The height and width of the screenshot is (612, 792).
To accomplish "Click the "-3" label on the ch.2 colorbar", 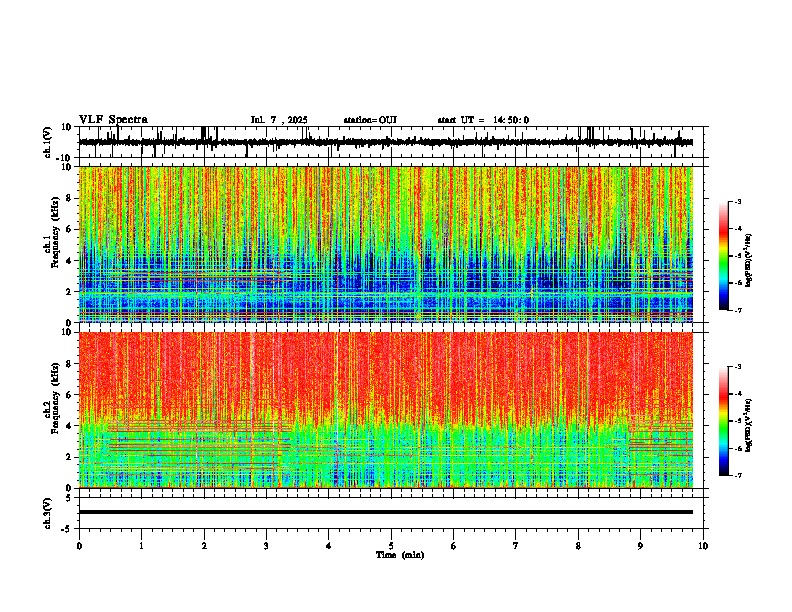I will pyautogui.click(x=737, y=367).
